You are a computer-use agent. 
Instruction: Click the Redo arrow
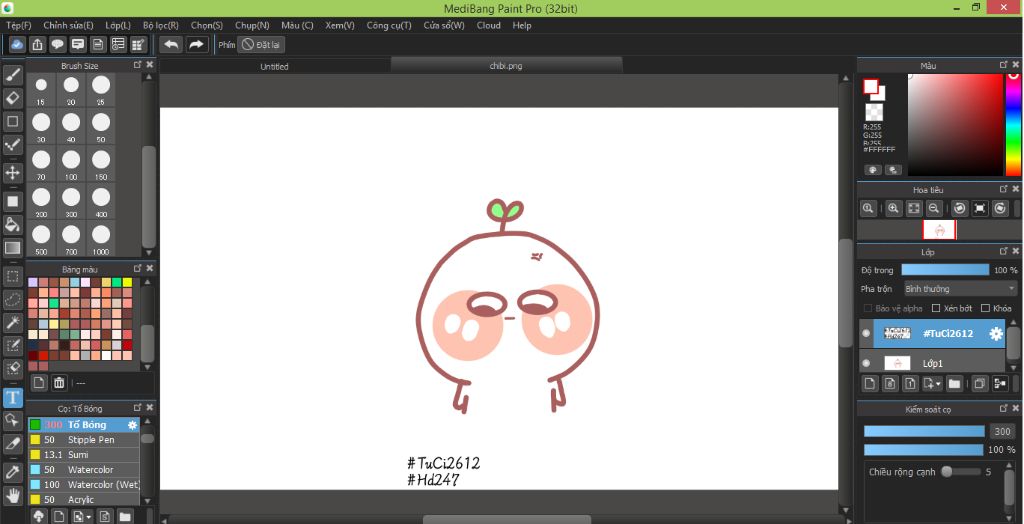click(x=196, y=44)
